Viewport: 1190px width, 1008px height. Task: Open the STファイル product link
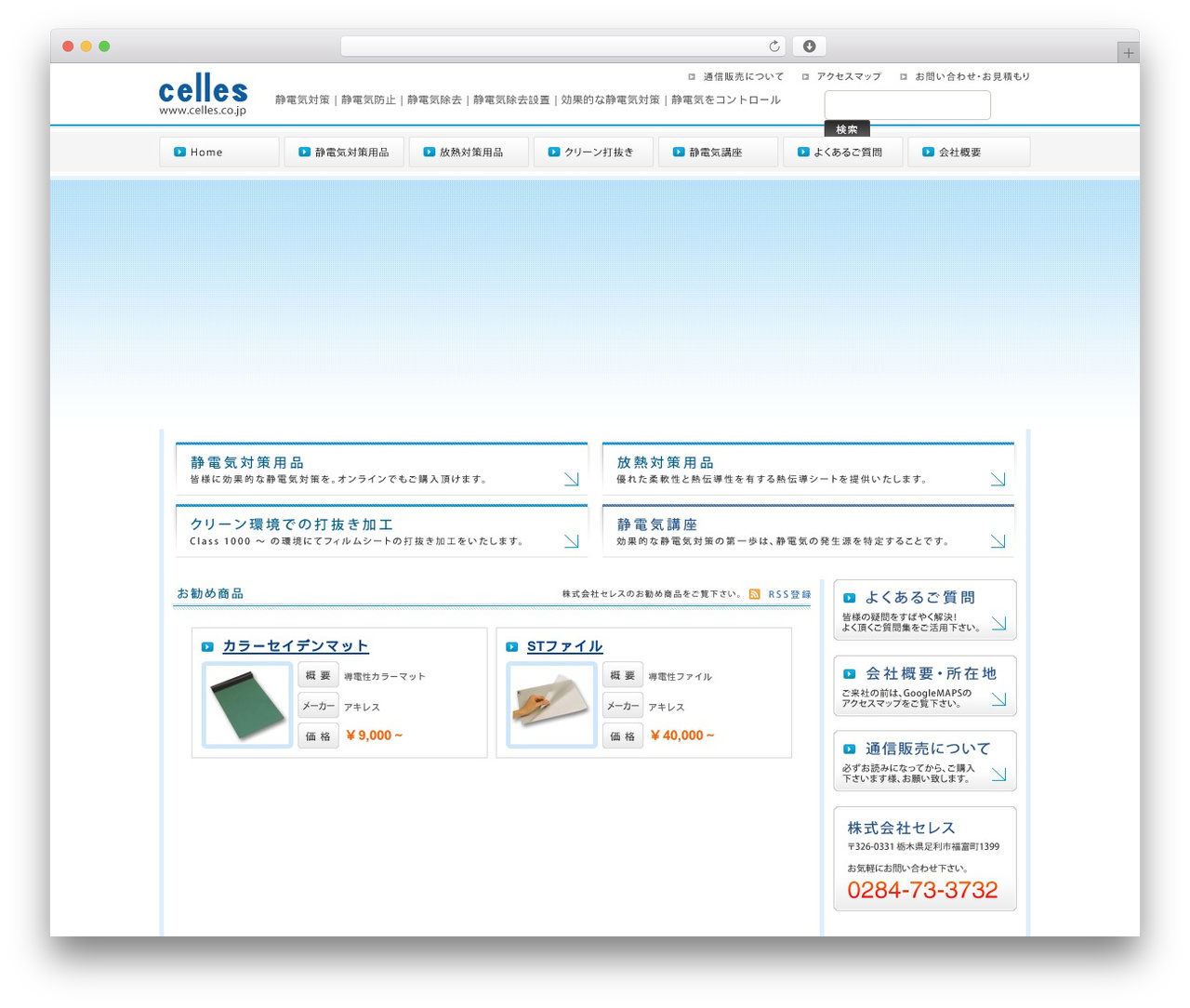[x=564, y=646]
